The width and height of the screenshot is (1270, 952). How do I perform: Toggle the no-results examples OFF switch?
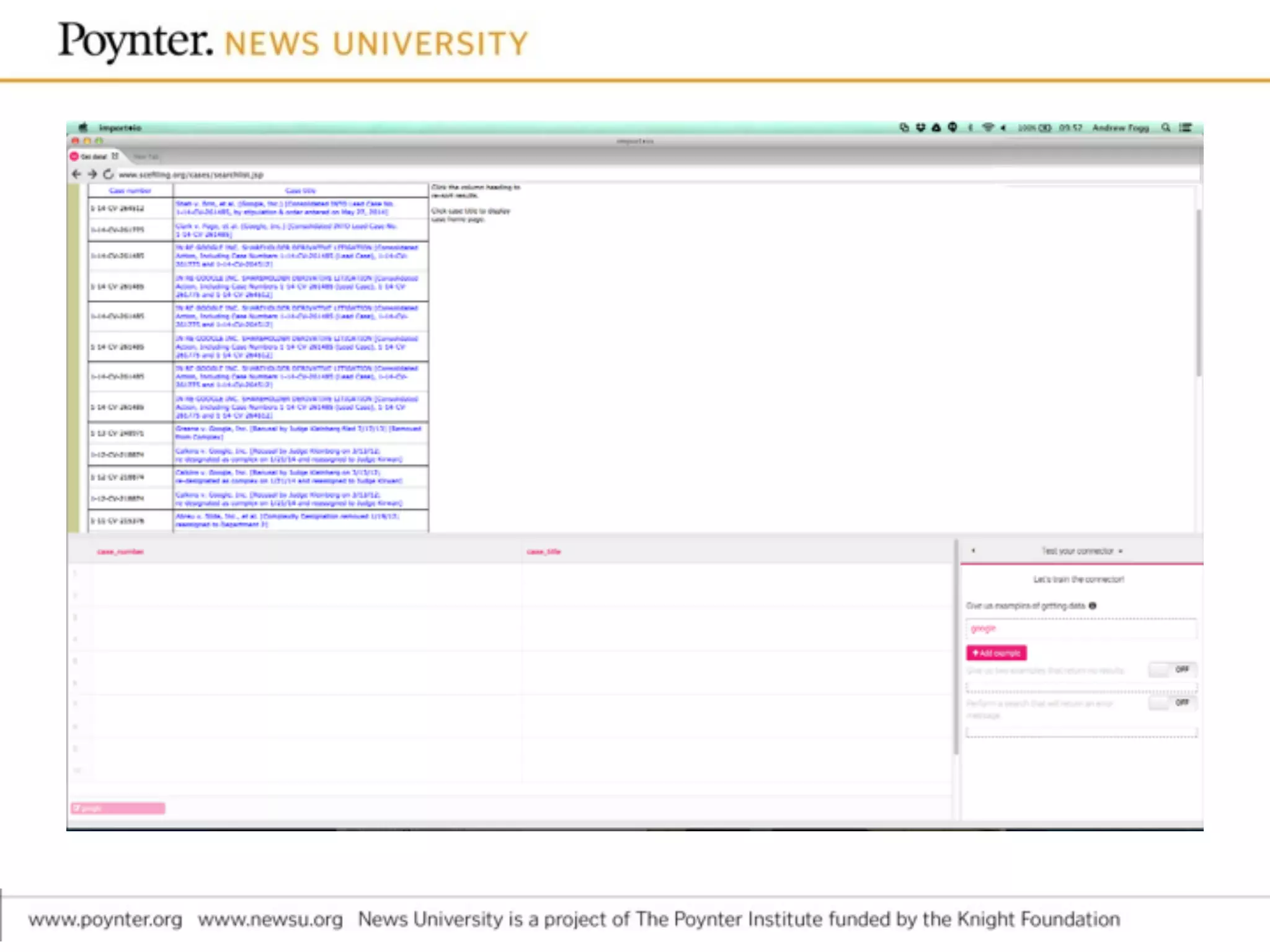point(1171,669)
